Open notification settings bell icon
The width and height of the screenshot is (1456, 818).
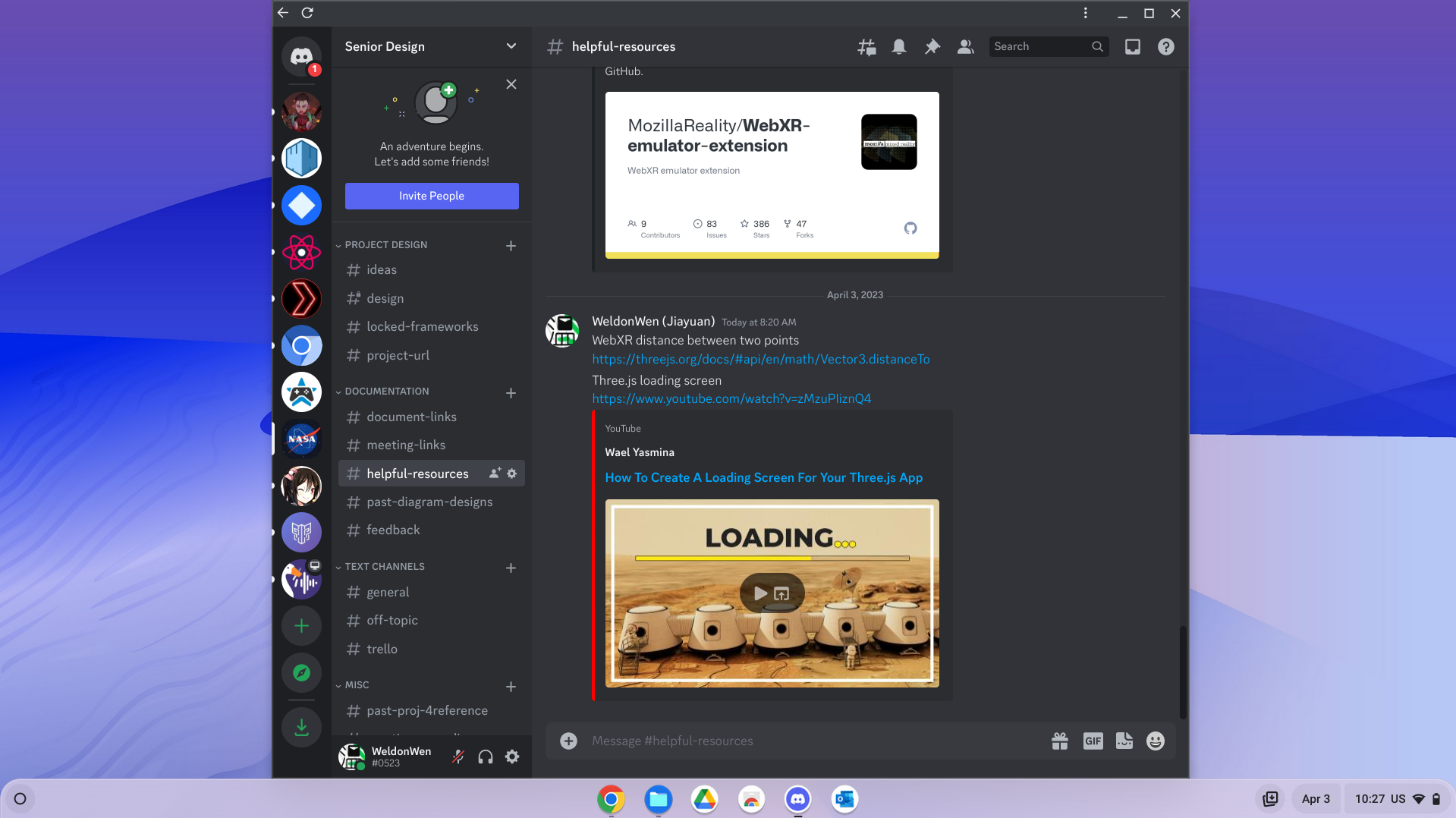899,47
